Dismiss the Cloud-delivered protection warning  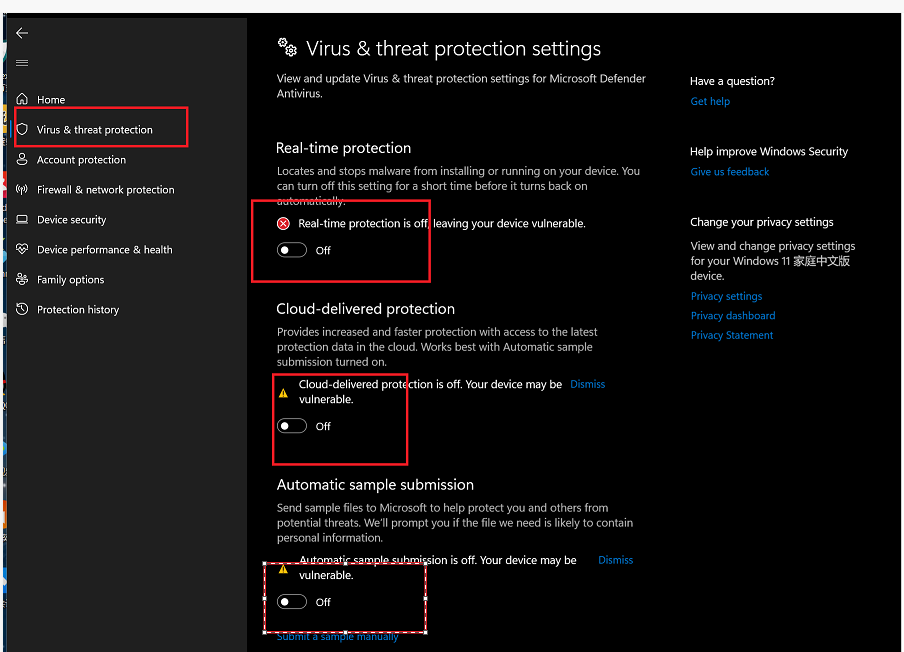pos(587,384)
